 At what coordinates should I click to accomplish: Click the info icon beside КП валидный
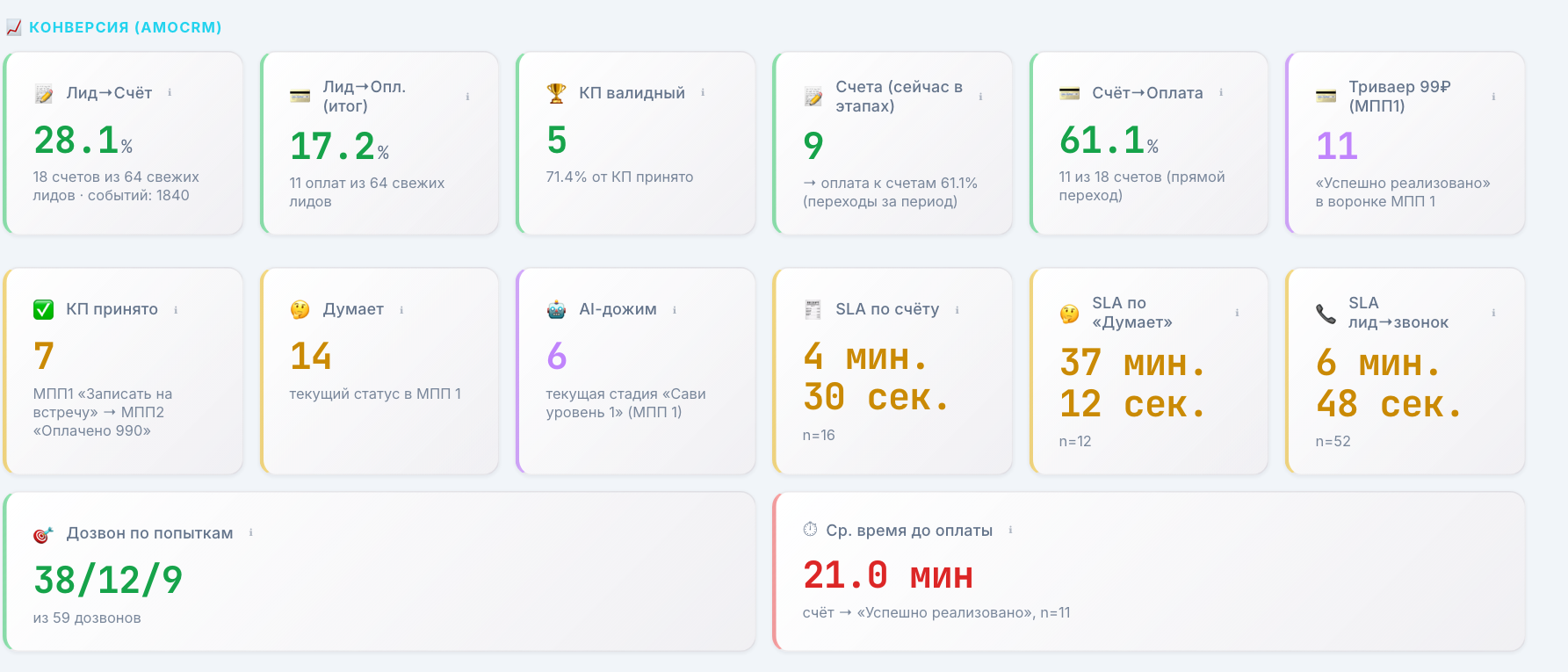coord(703,92)
